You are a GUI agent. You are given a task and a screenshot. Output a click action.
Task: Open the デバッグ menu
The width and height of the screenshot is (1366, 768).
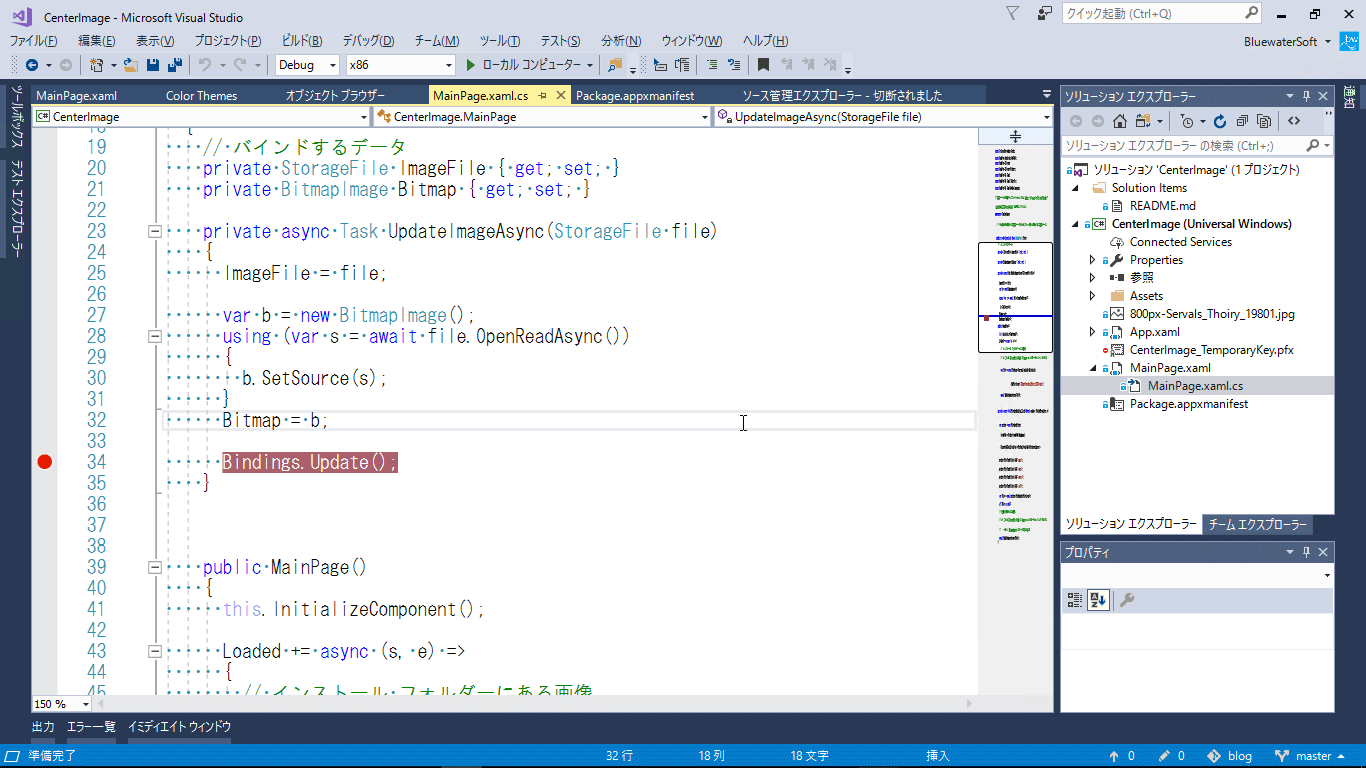pyautogui.click(x=368, y=41)
